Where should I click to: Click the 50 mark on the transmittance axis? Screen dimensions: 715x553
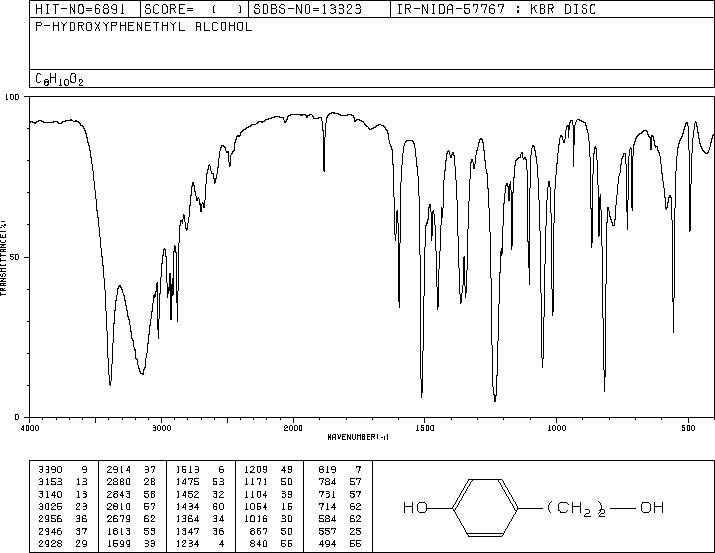pos(16,257)
